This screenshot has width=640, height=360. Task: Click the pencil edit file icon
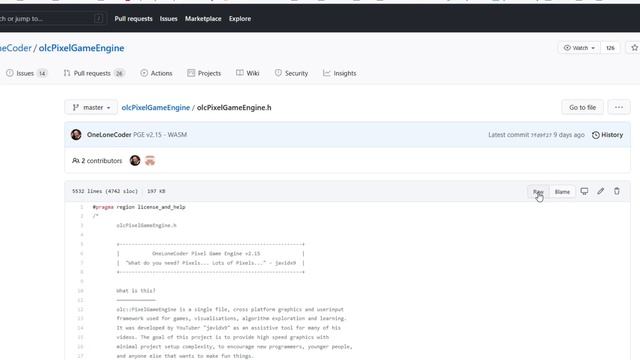click(x=600, y=191)
